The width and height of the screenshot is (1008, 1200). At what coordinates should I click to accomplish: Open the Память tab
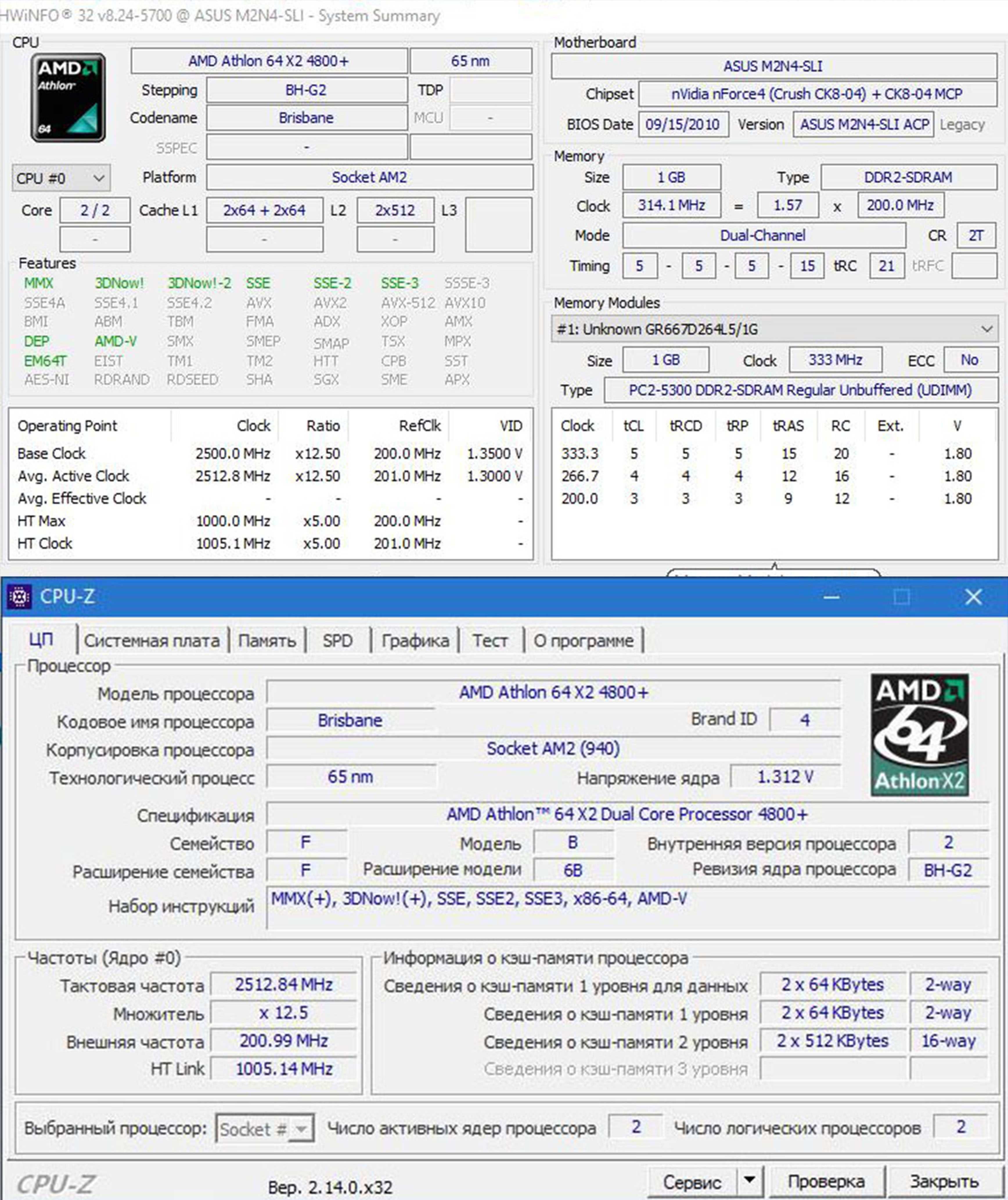pos(267,641)
